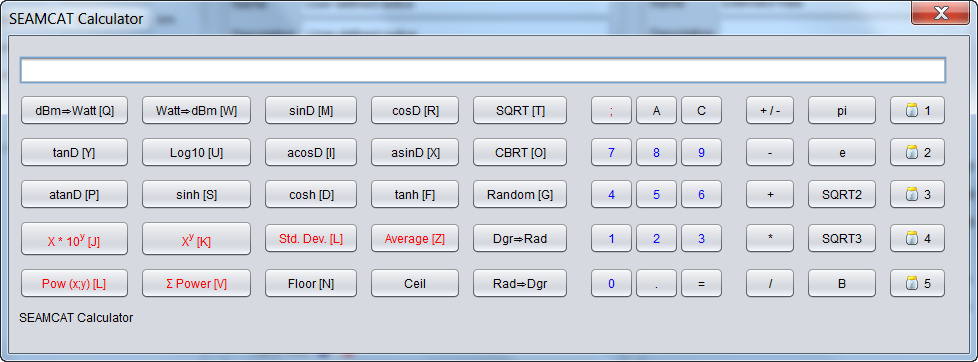Click the X^y [K] power button
Screen dimensions: 978x362
tap(196, 238)
